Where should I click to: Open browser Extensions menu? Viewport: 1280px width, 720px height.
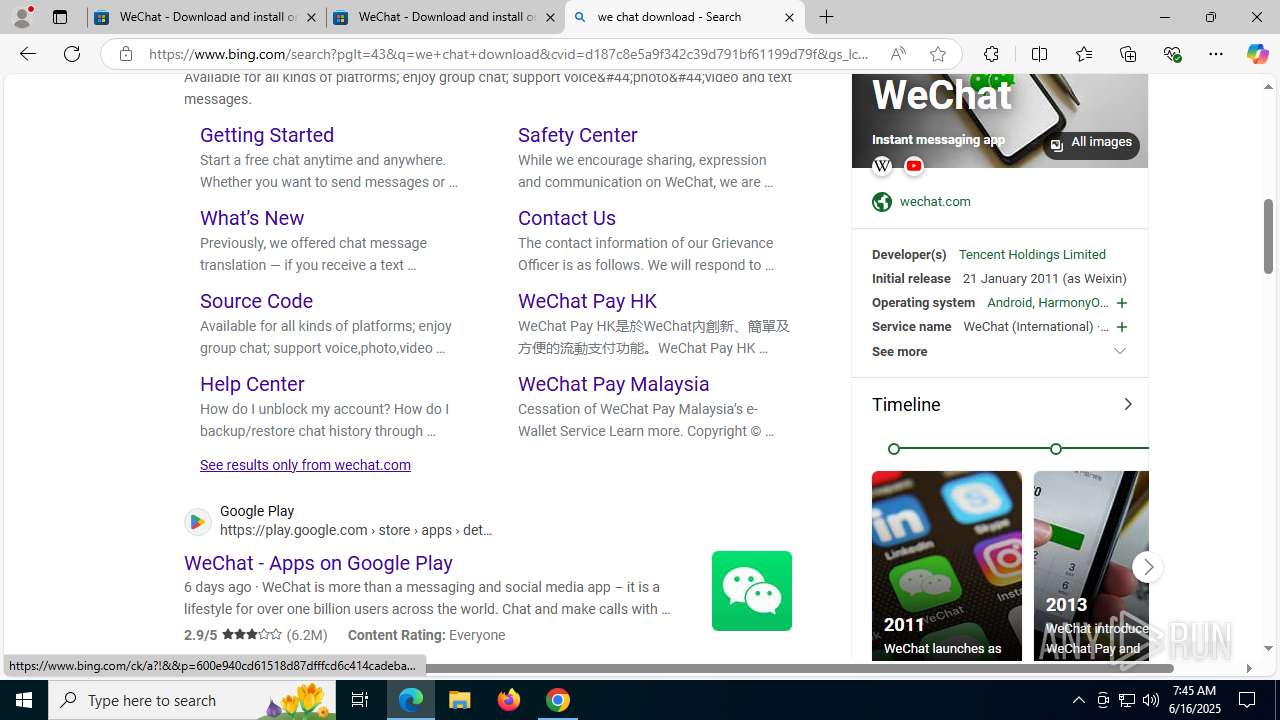pos(991,54)
